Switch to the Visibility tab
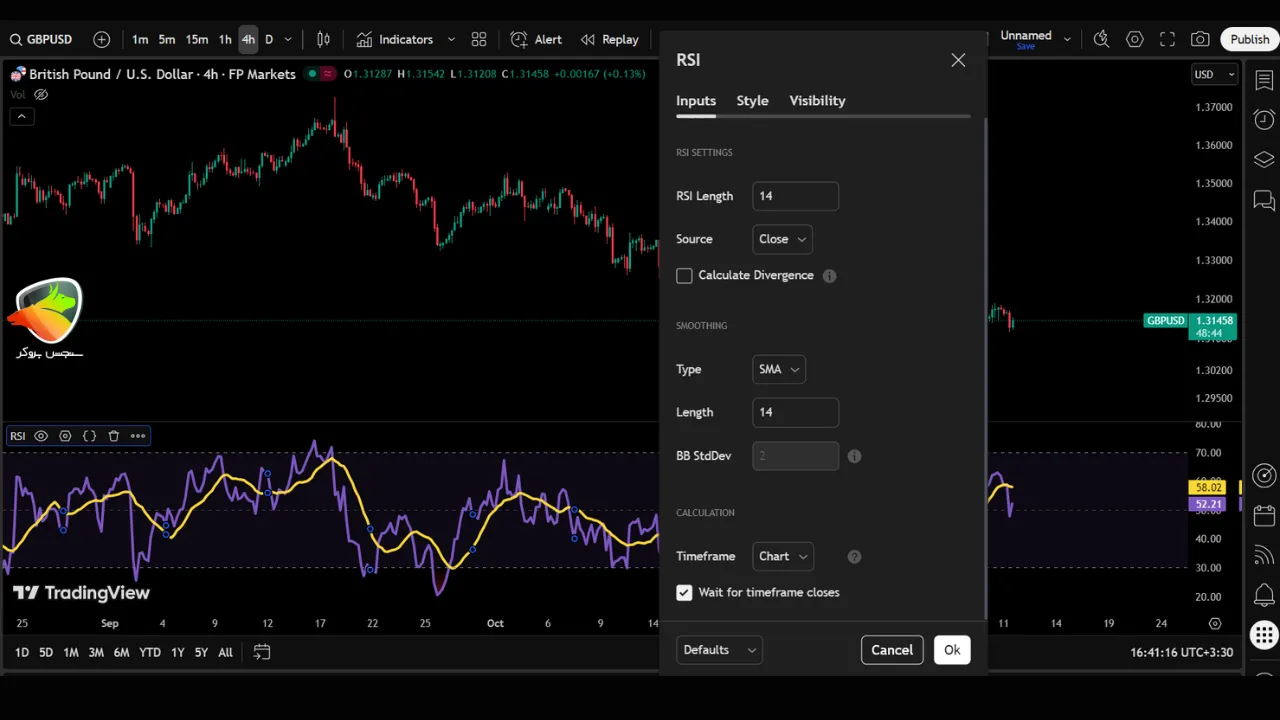Viewport: 1280px width, 720px height. 817,101
